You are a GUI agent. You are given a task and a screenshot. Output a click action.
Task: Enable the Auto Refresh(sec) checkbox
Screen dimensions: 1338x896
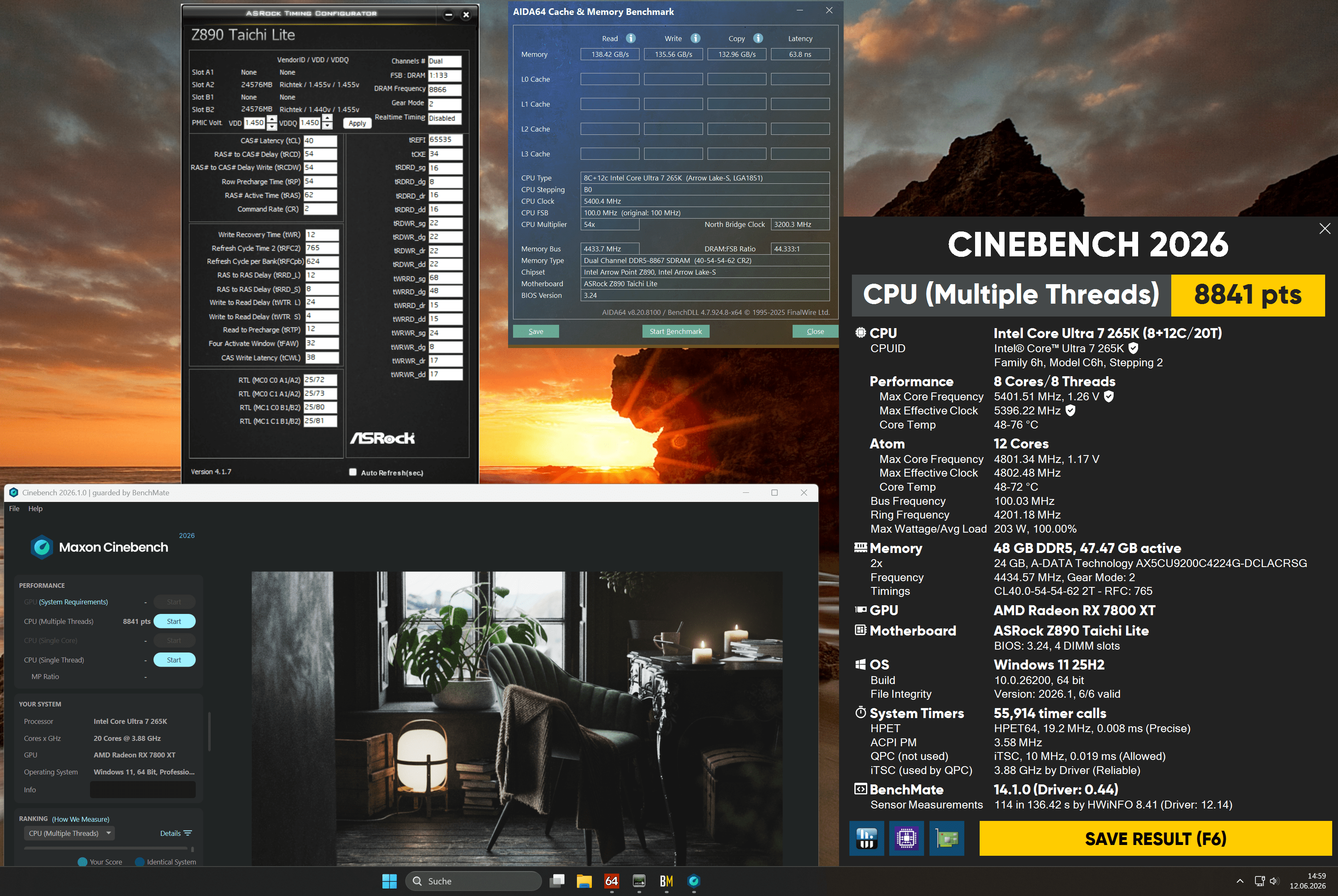(353, 472)
